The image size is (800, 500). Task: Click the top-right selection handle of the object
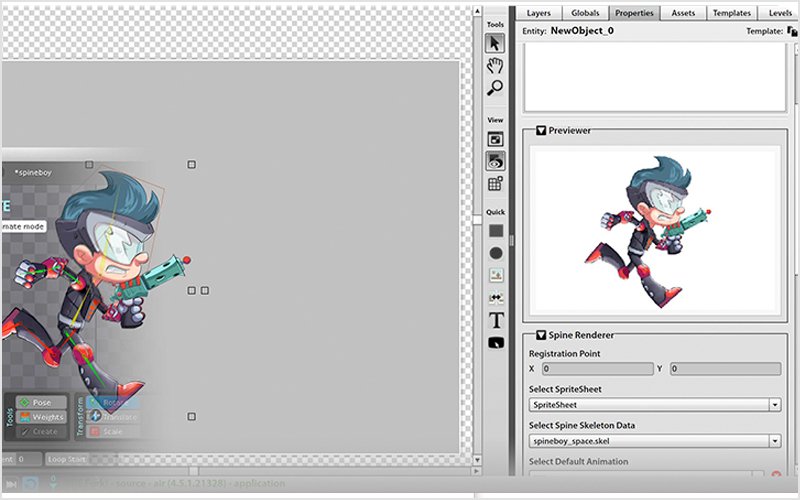coord(191,164)
